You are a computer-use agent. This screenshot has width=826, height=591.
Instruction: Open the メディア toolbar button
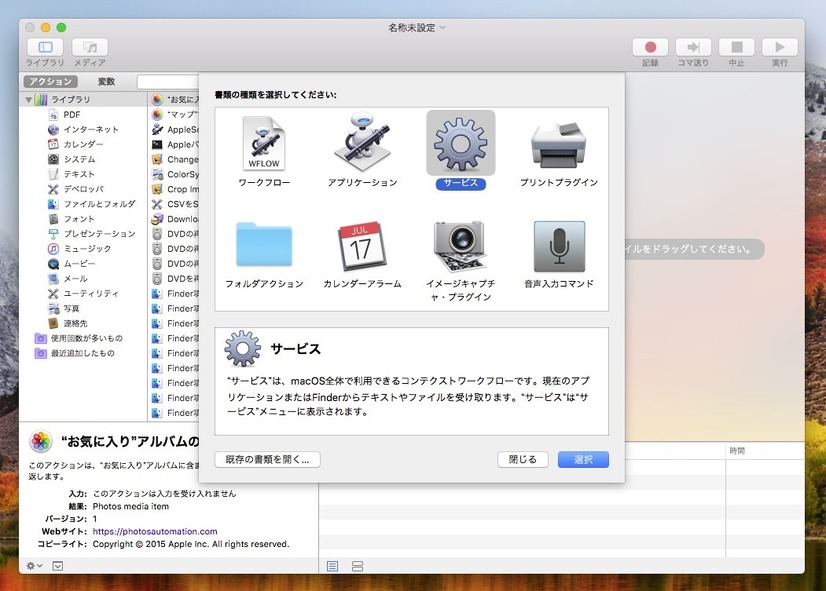click(x=90, y=47)
